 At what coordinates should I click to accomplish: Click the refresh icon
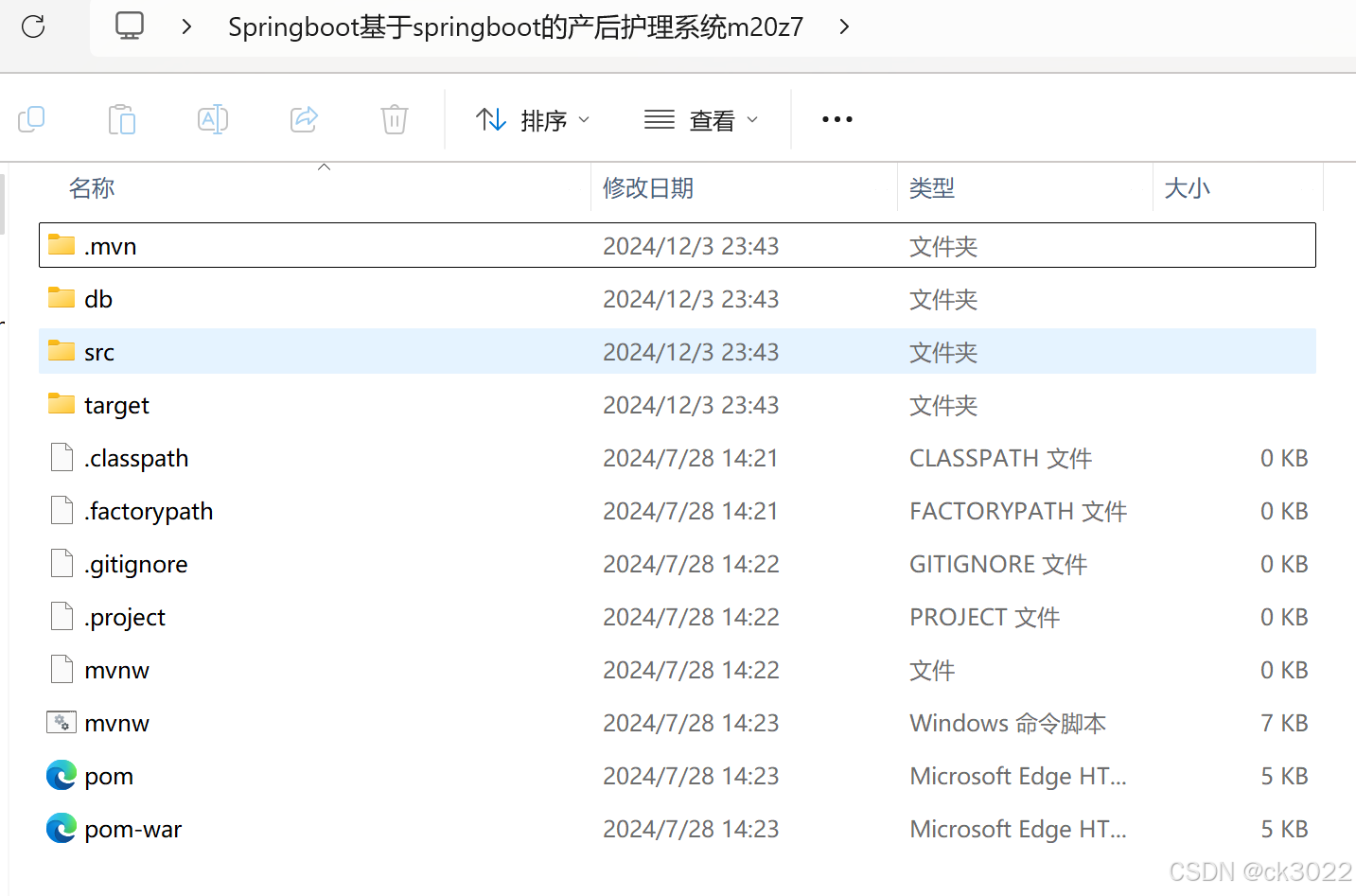click(x=33, y=26)
